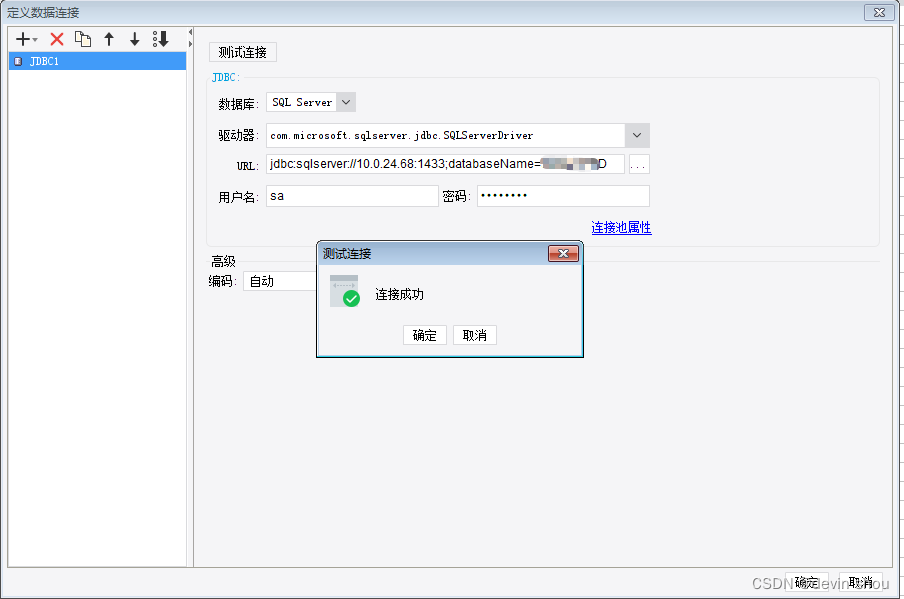This screenshot has height=599, width=904.
Task: Focus the password field
Action: (563, 196)
